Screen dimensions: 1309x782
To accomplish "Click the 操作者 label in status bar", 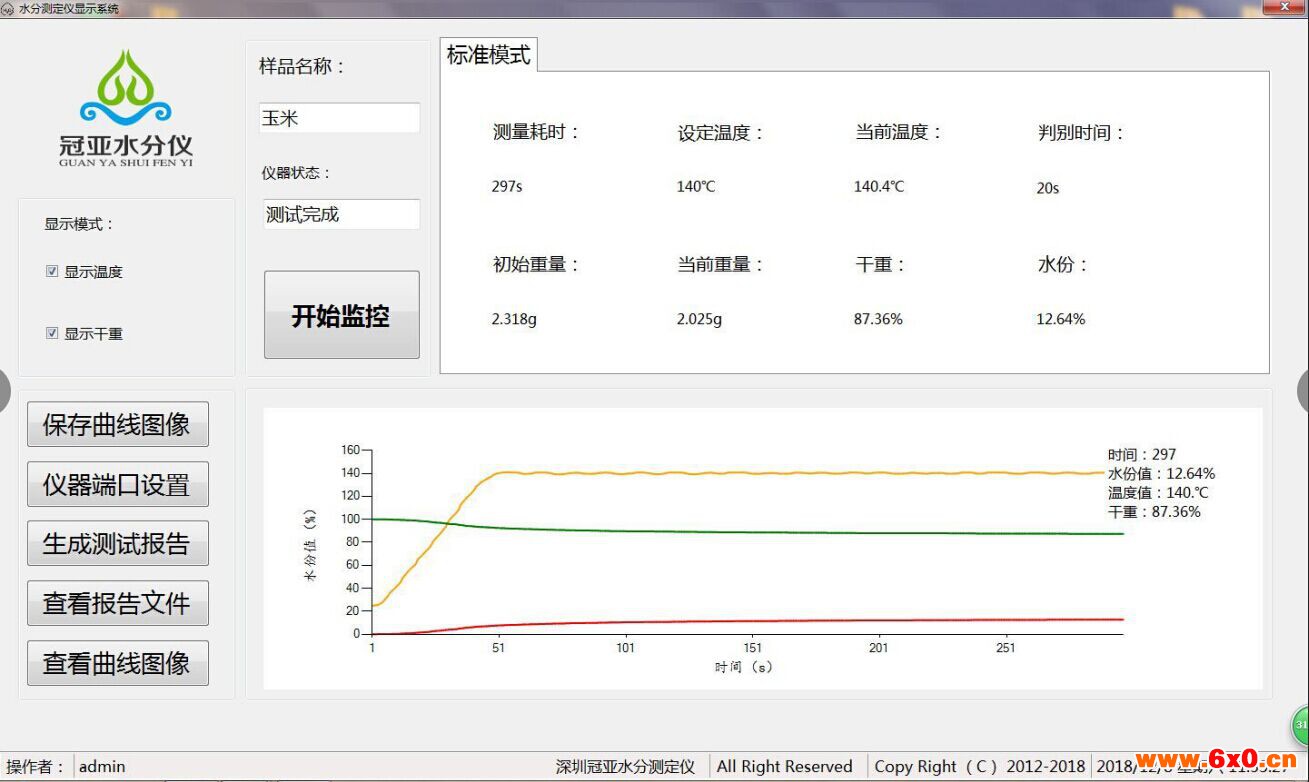I will pyautogui.click(x=34, y=767).
